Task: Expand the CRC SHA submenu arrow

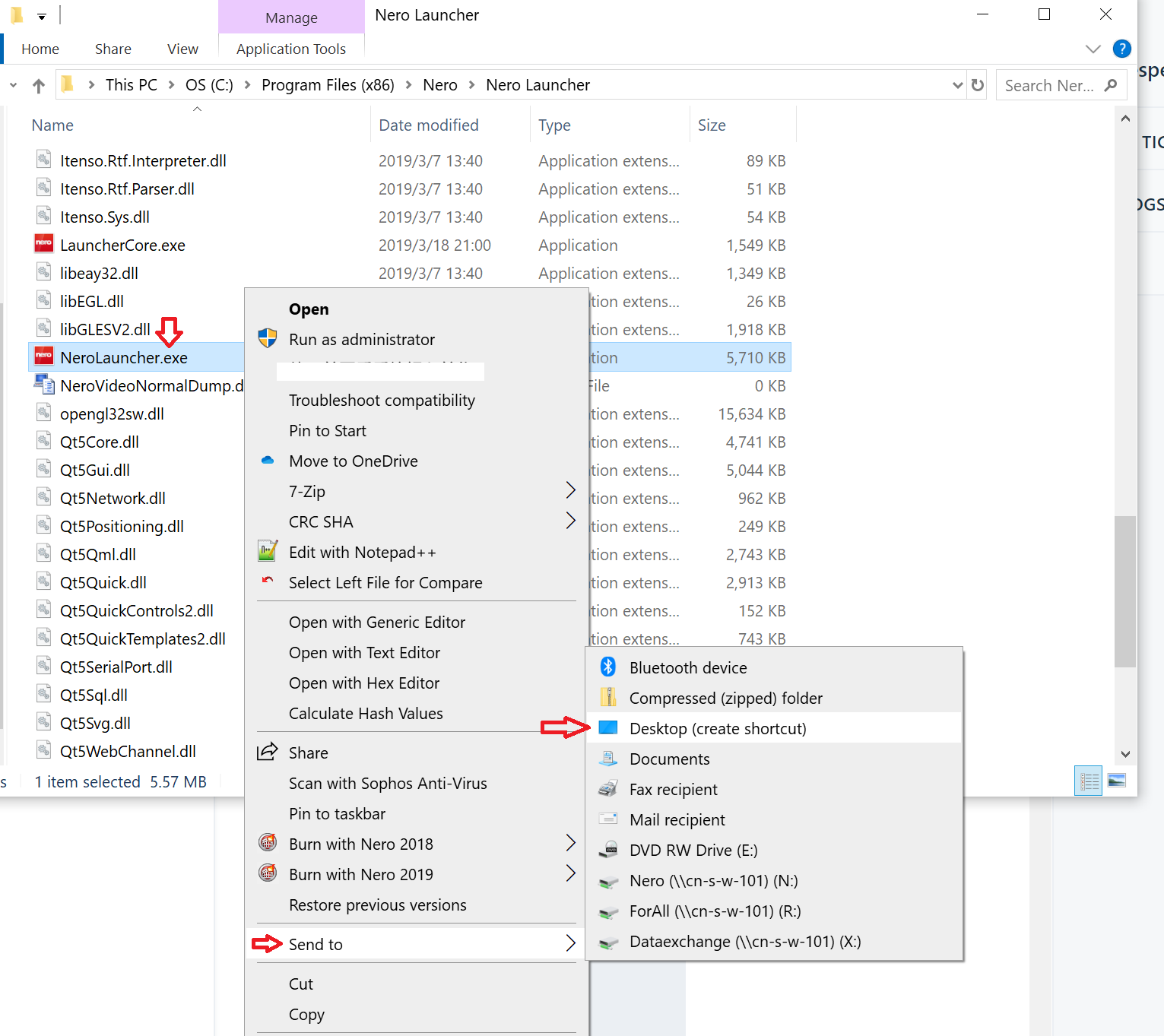Action: click(x=571, y=521)
